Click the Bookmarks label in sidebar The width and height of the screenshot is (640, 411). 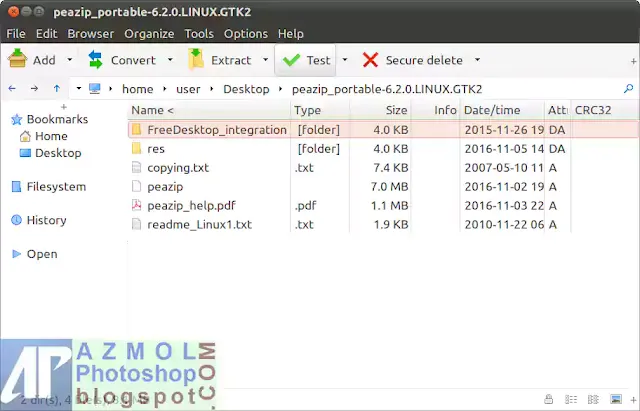[57, 119]
